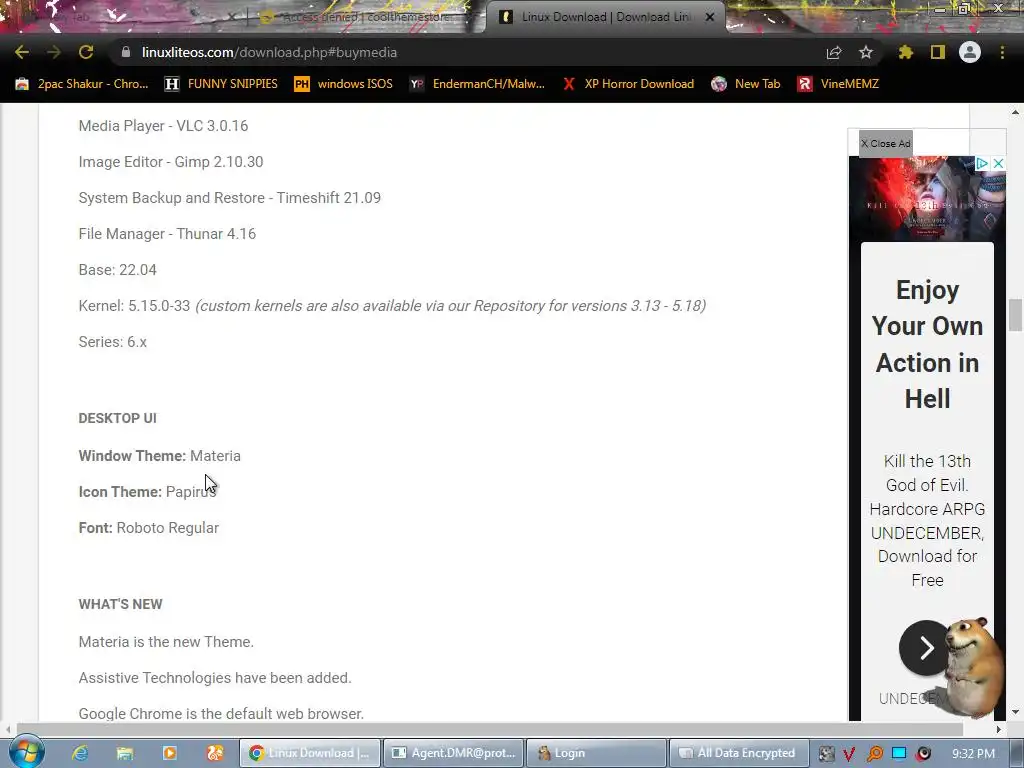Click the forward navigation arrow

(54, 52)
